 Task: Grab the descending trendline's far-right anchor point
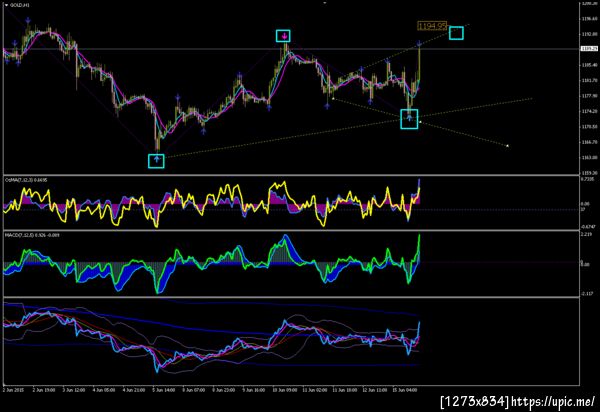click(x=507, y=146)
